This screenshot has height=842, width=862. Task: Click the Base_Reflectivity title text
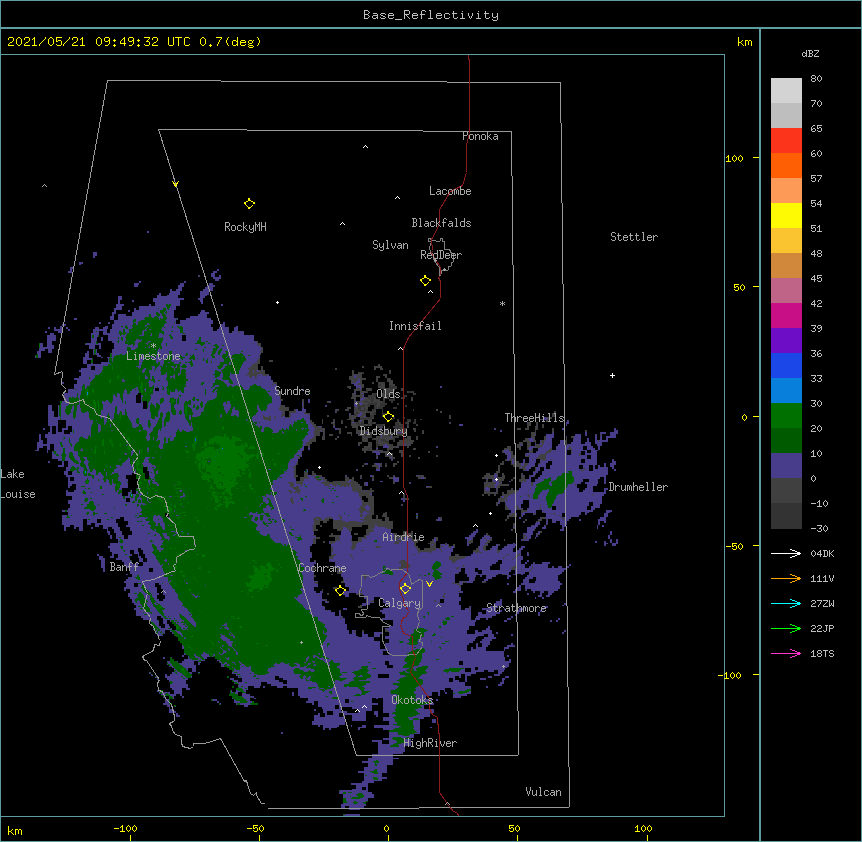[x=431, y=15]
